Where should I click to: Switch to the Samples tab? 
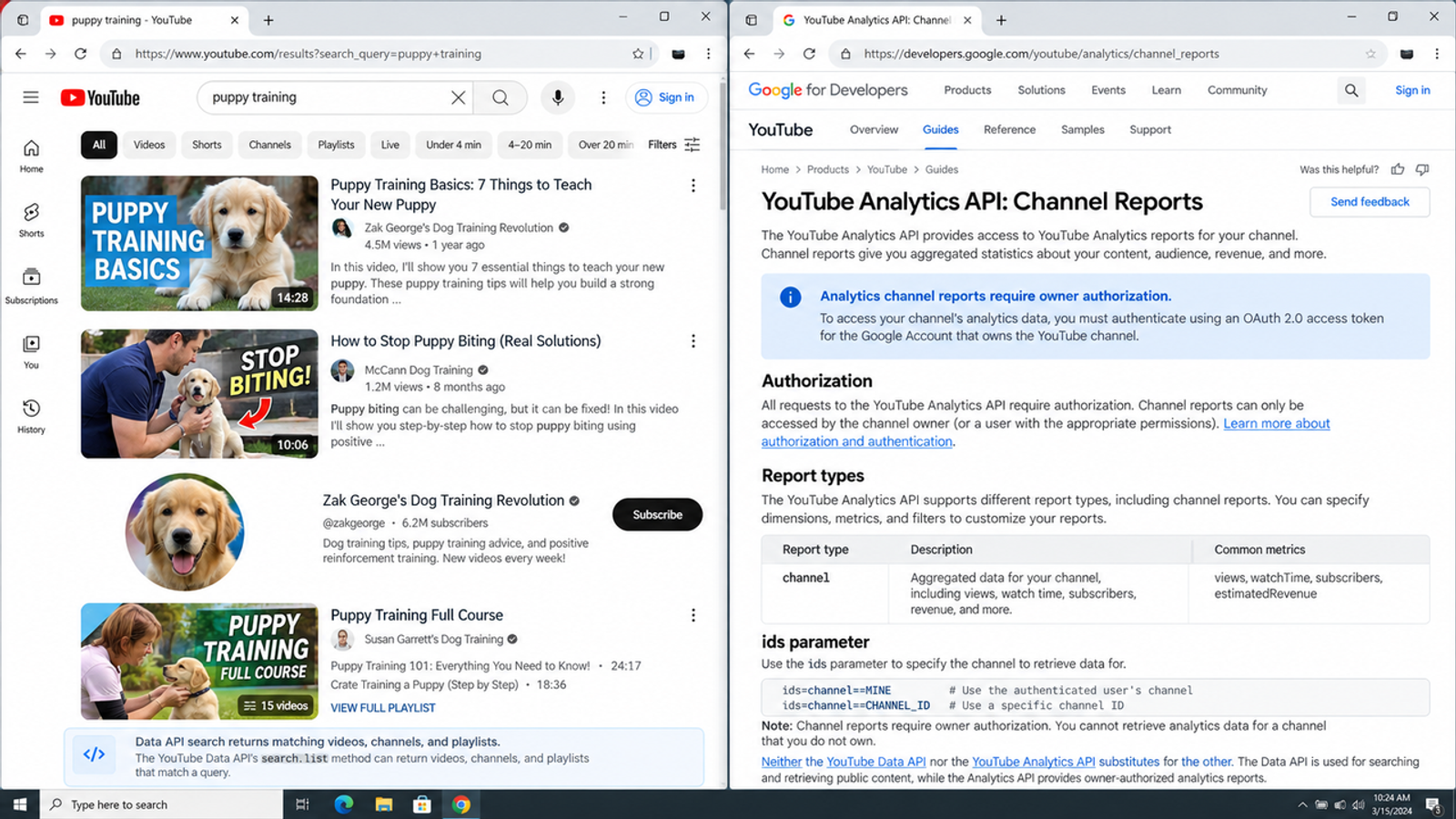(x=1082, y=130)
